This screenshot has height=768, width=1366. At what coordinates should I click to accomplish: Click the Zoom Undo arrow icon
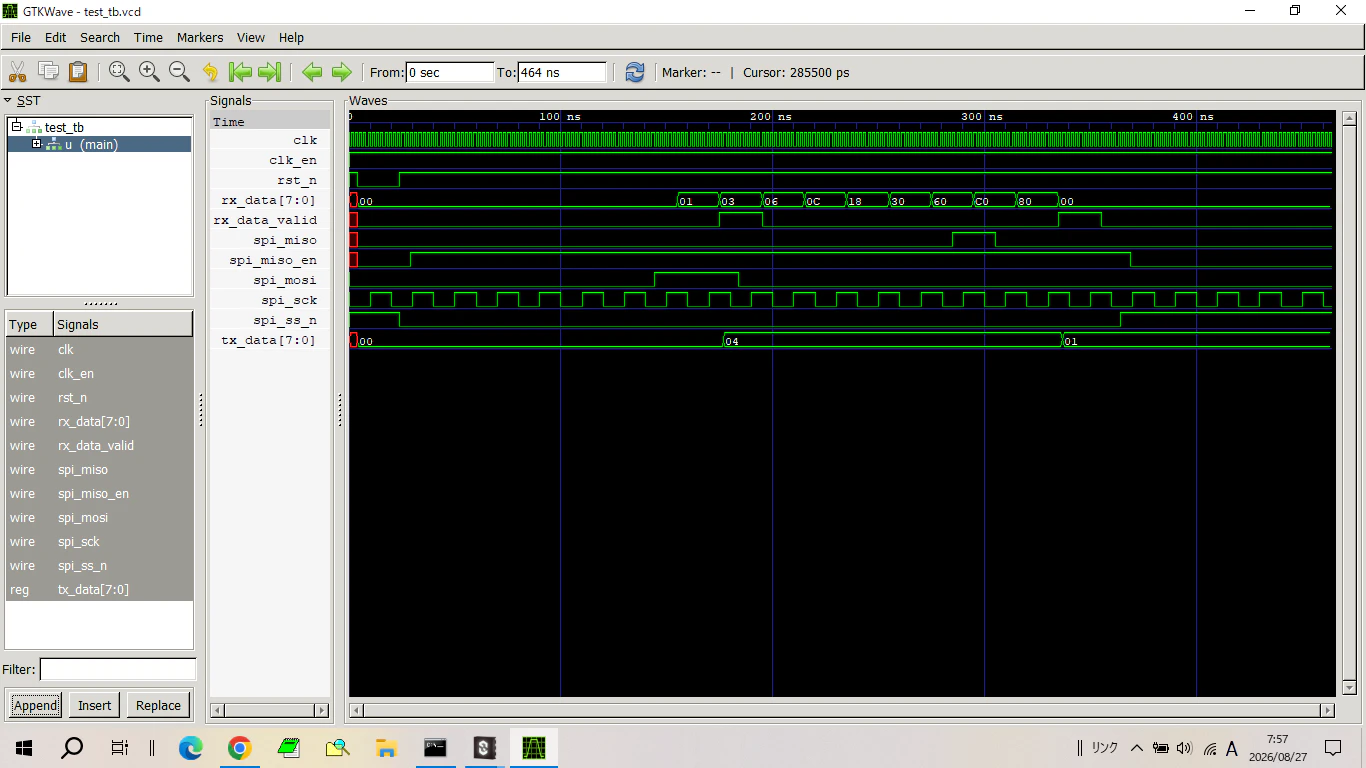coord(210,72)
